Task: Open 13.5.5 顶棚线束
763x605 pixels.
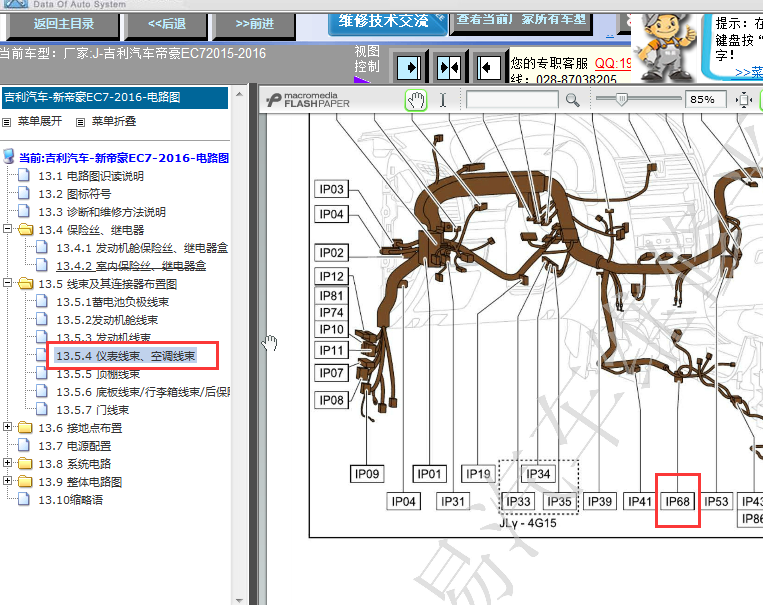Action: 98,374
